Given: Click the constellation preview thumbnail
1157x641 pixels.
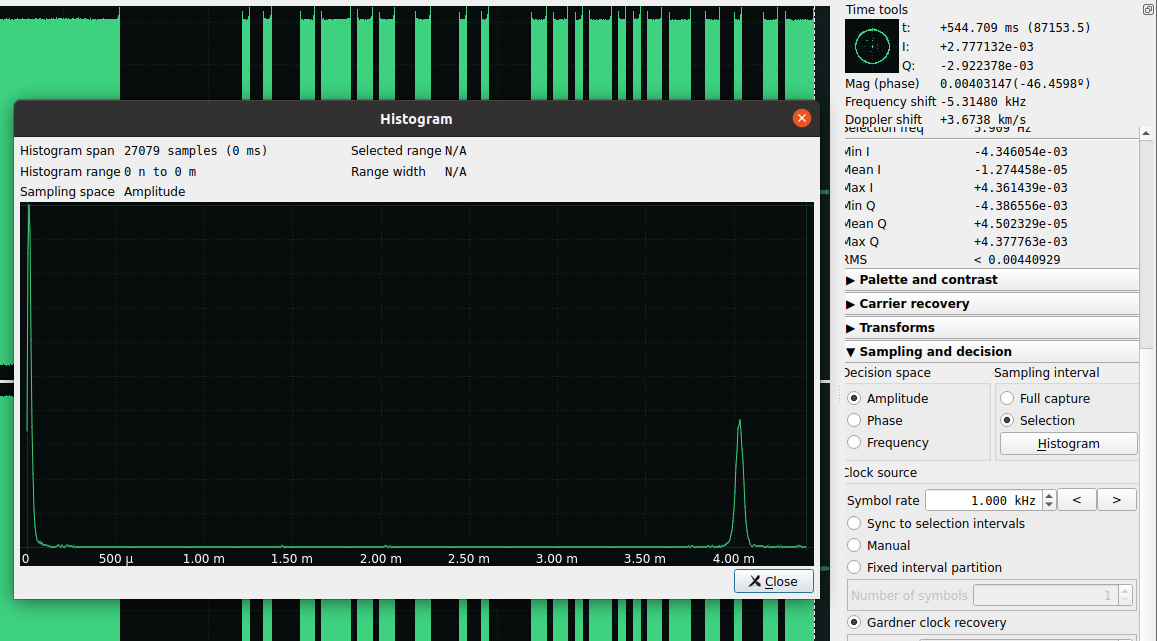Looking at the screenshot, I should pos(871,45).
